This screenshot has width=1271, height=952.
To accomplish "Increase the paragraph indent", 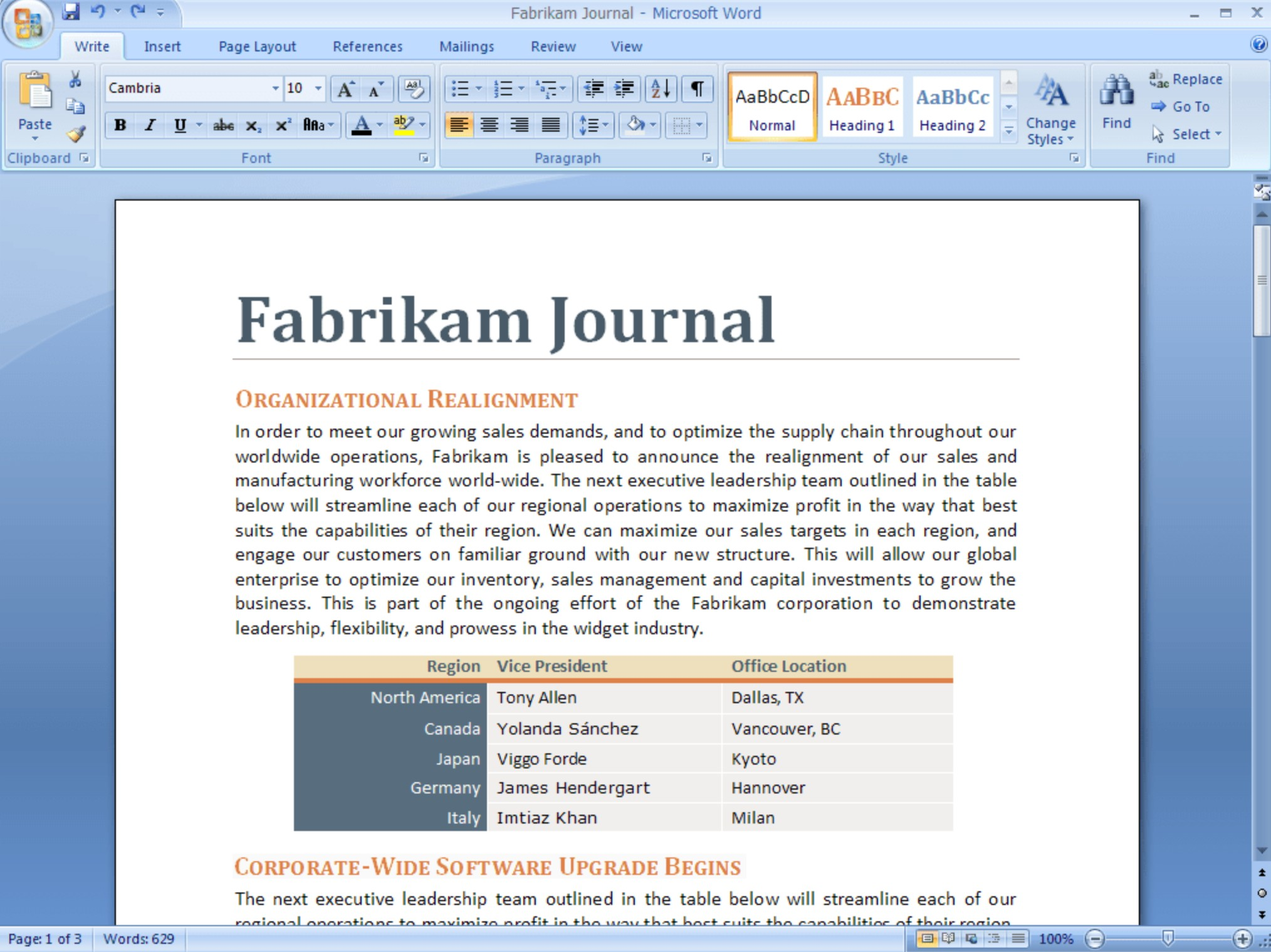I will (624, 89).
